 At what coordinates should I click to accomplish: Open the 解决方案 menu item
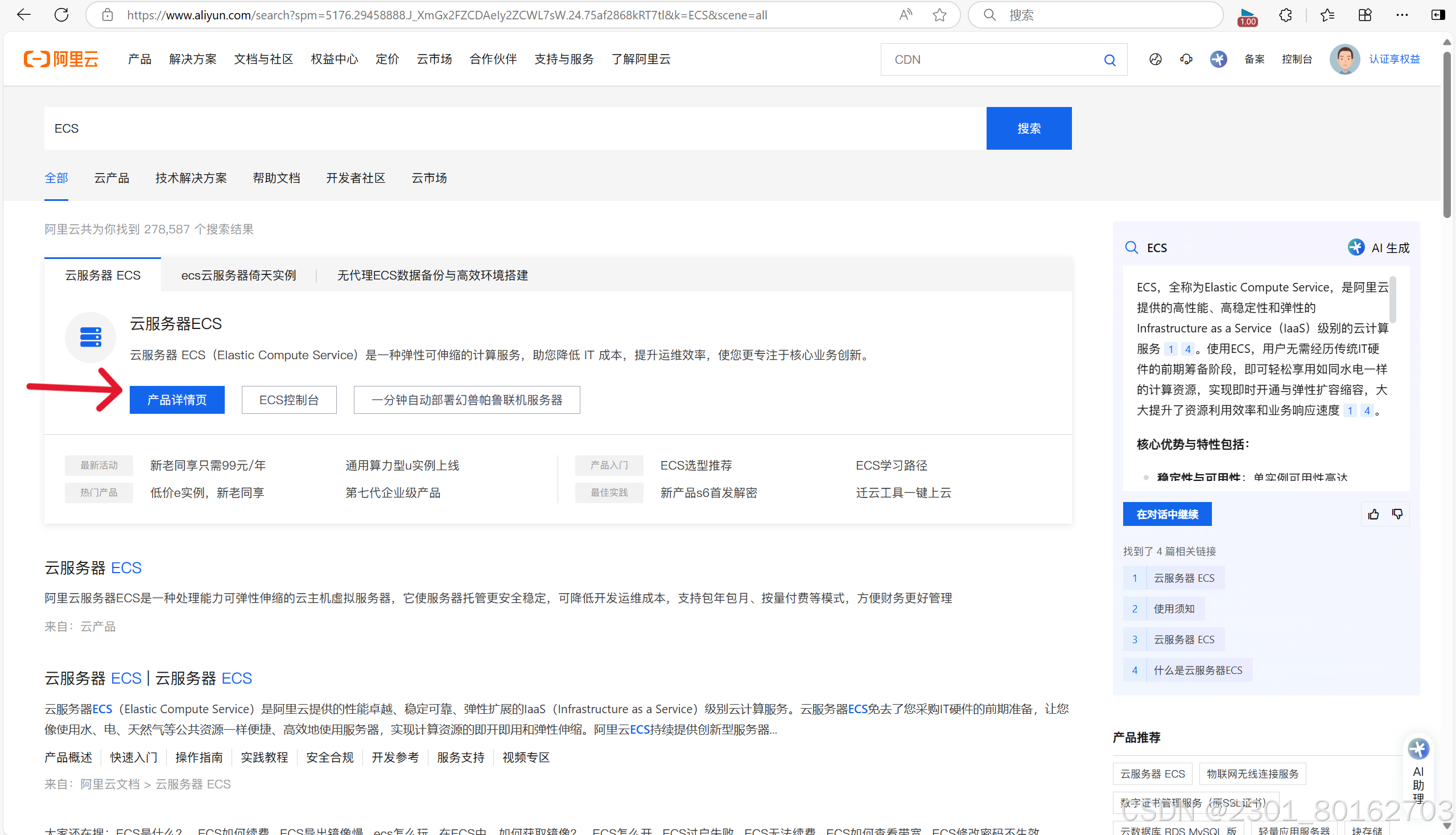coord(193,59)
